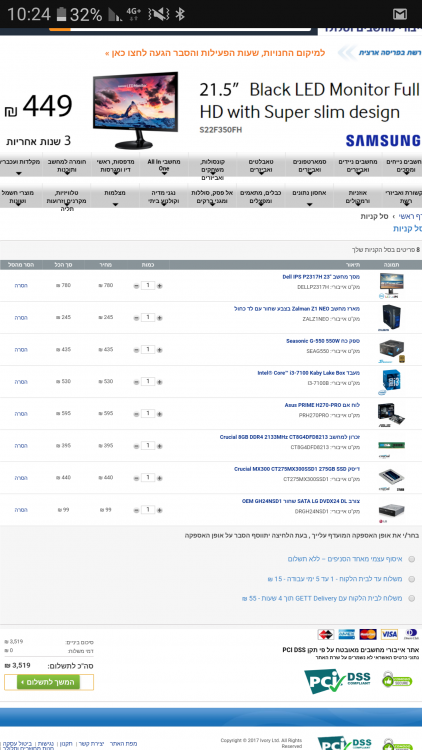Increase quantity of Crucial MX300 SSD
Screen dimensions: 422x750
(x=160, y=478)
